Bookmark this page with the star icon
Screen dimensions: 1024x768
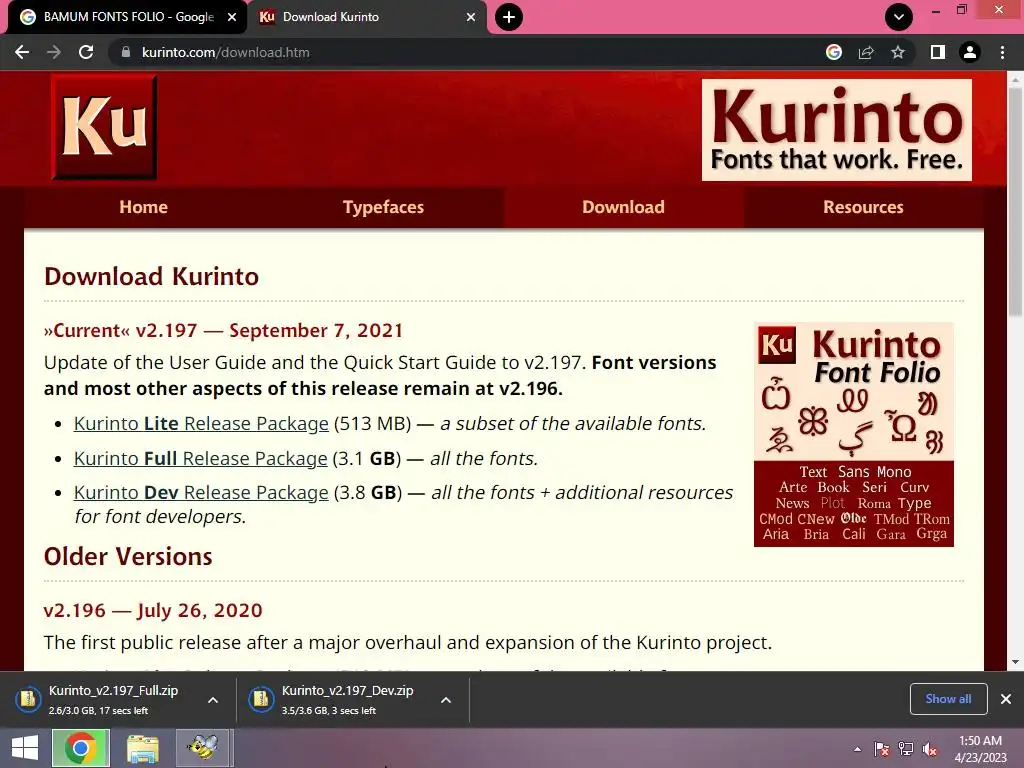point(898,52)
